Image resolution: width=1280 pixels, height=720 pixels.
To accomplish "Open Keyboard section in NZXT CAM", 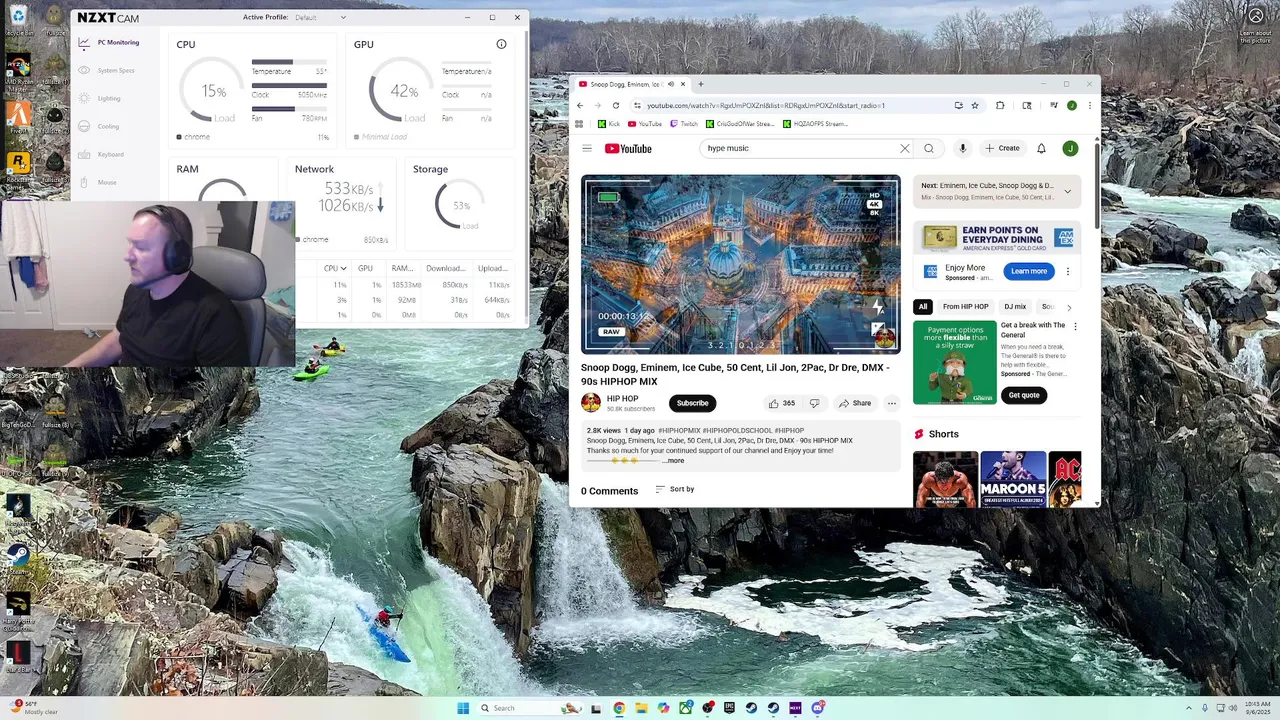I will coord(102,154).
